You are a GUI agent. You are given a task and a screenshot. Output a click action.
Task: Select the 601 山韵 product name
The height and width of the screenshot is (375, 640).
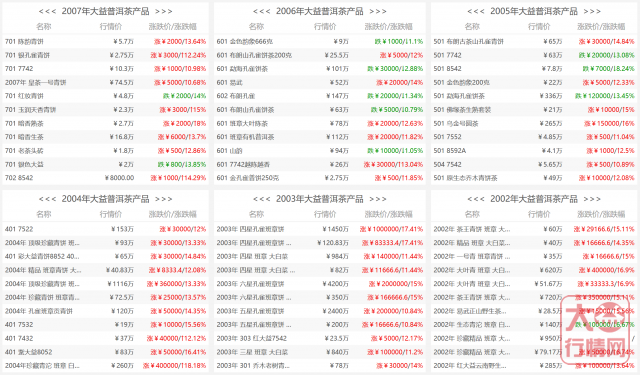(229, 151)
